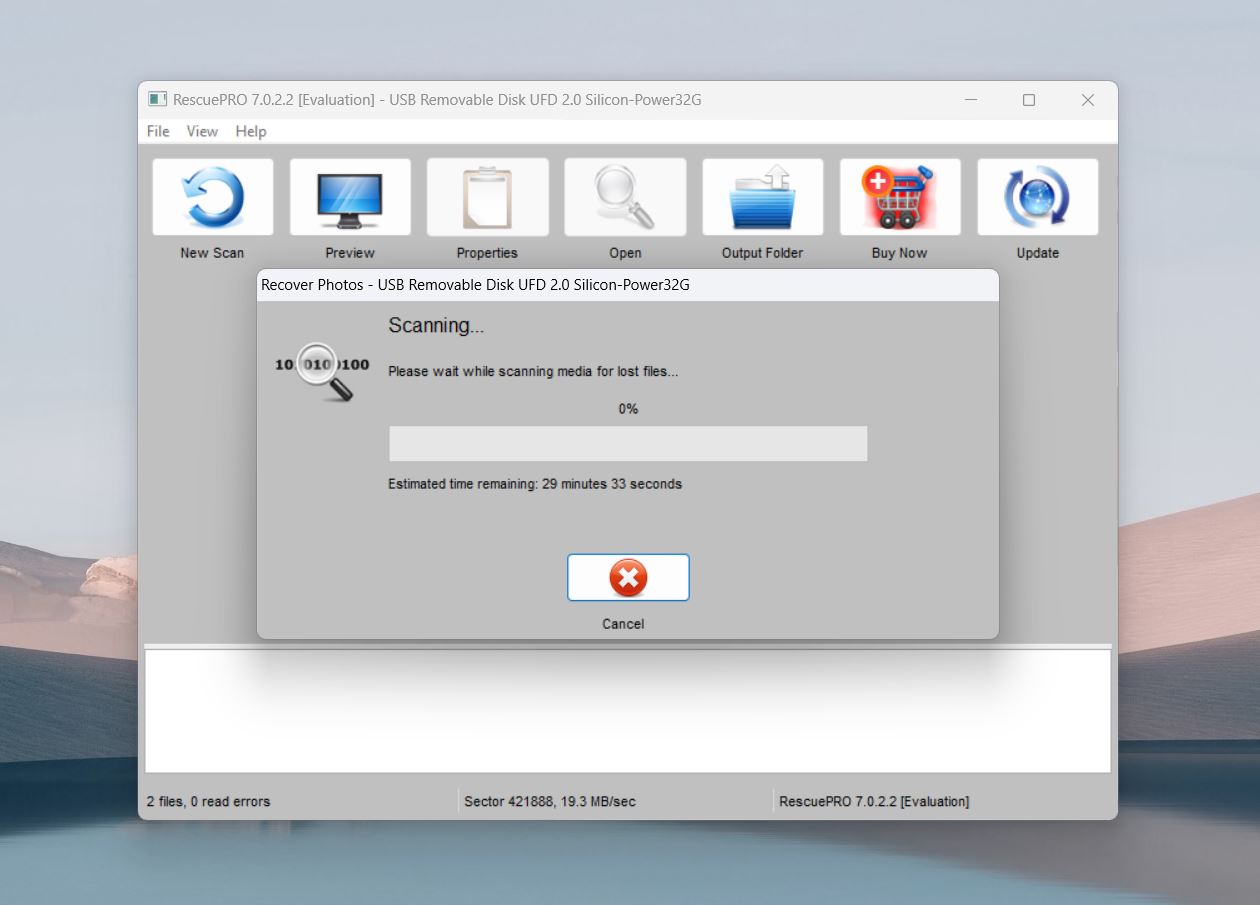Click the estimated time remaining text

(535, 484)
